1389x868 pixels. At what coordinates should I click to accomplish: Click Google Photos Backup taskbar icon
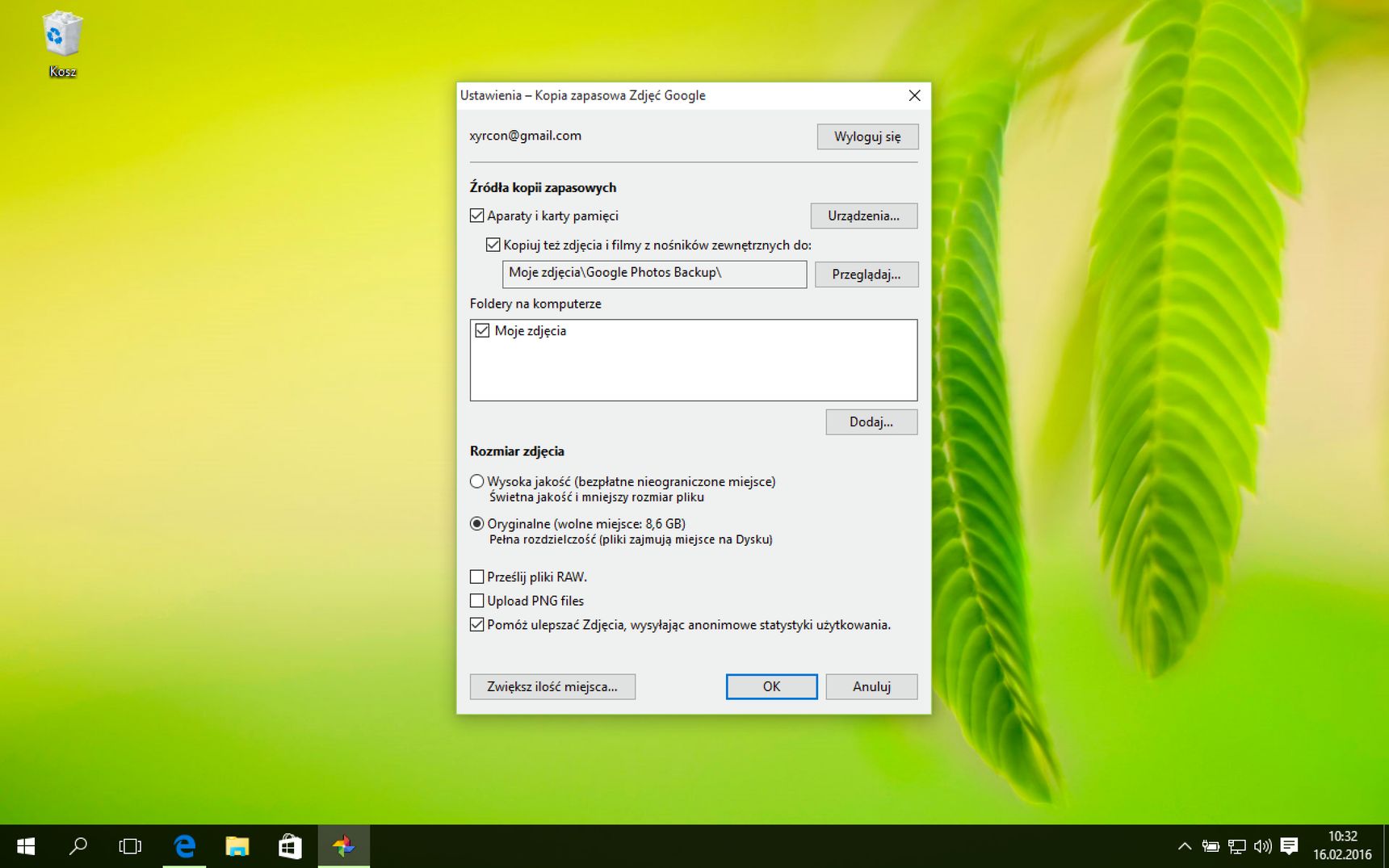(344, 846)
